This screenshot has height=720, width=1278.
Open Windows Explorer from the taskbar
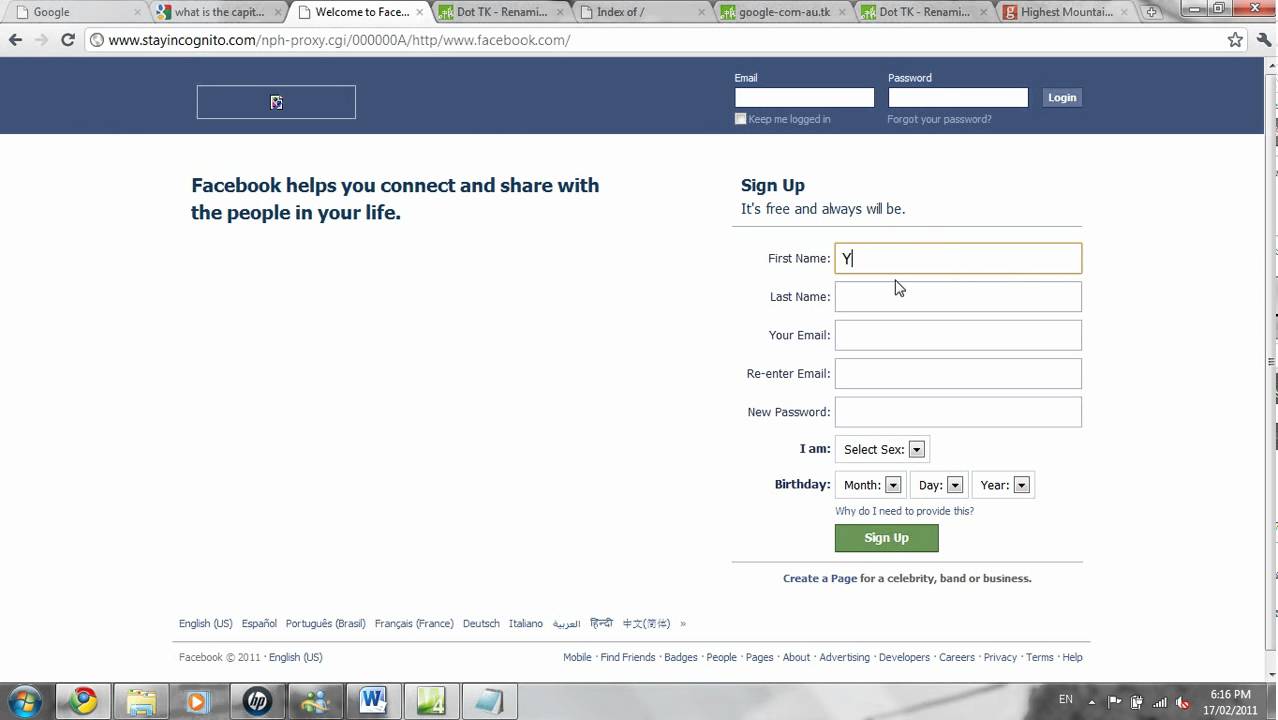pyautogui.click(x=141, y=701)
